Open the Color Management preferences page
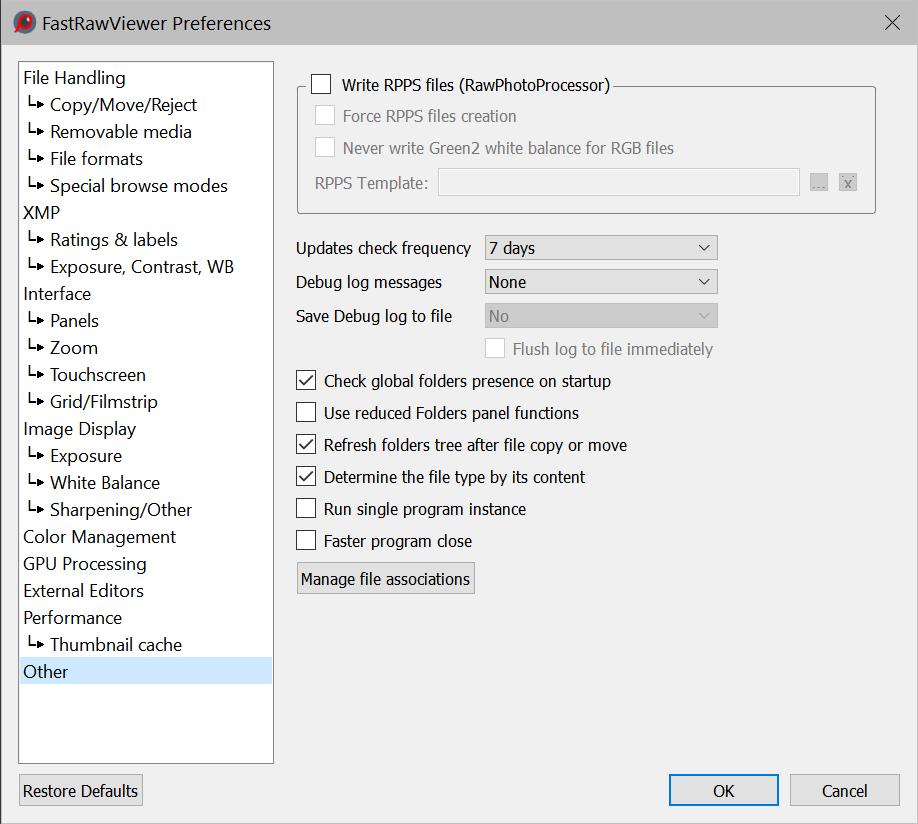 [99, 537]
